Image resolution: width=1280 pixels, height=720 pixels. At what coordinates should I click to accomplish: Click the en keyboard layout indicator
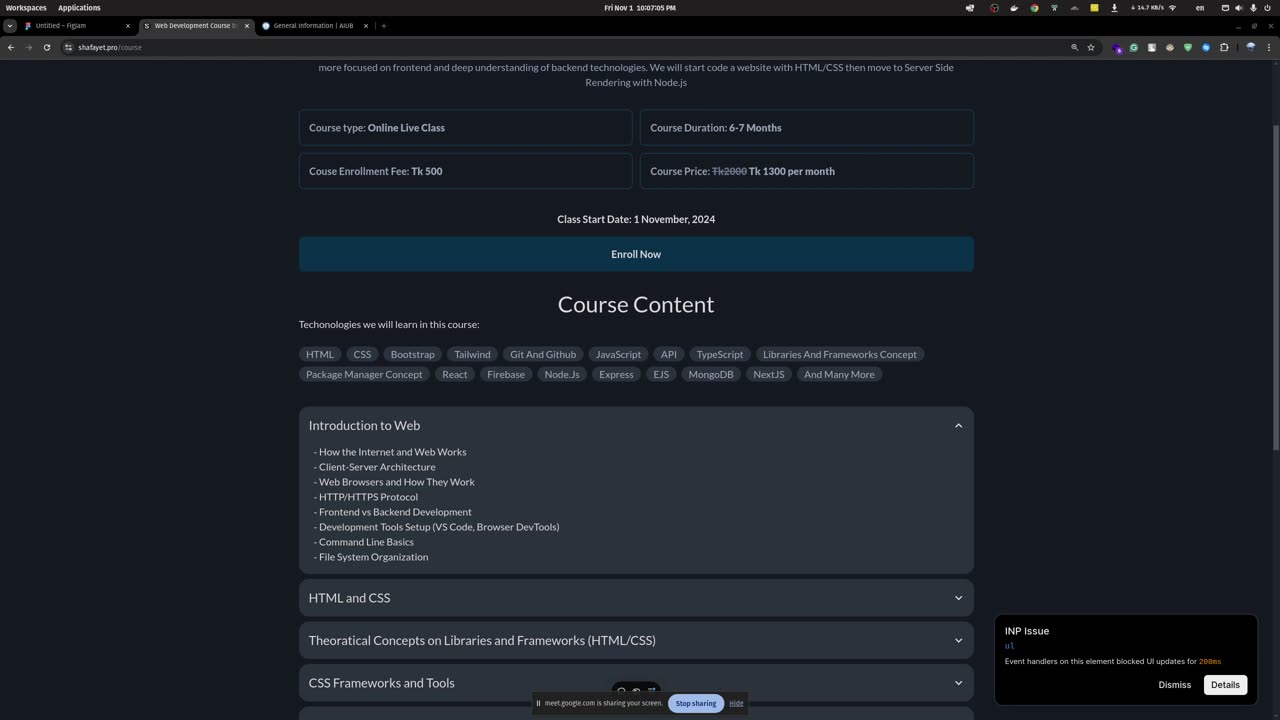point(1200,8)
